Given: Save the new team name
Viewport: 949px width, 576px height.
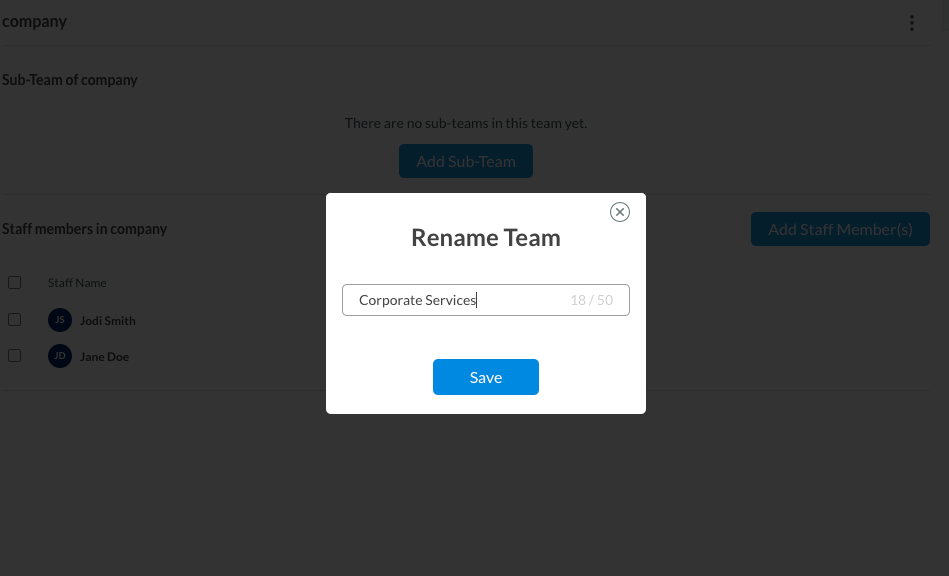Looking at the screenshot, I should [x=486, y=377].
